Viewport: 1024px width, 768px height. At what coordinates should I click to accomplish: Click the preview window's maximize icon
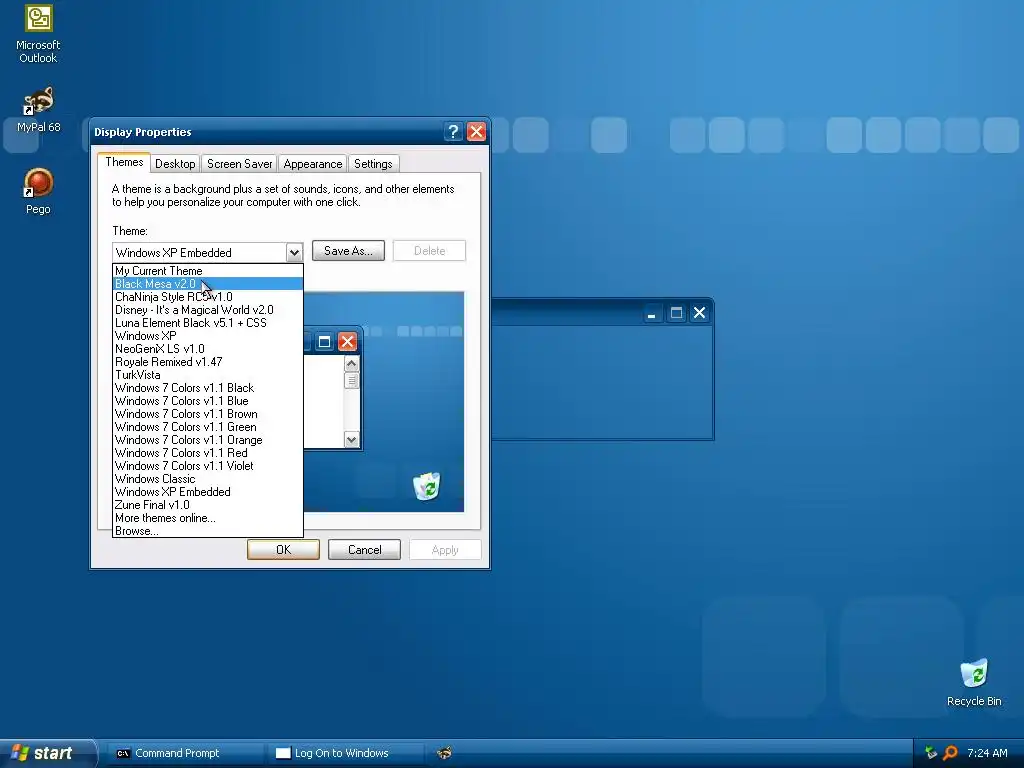(324, 342)
